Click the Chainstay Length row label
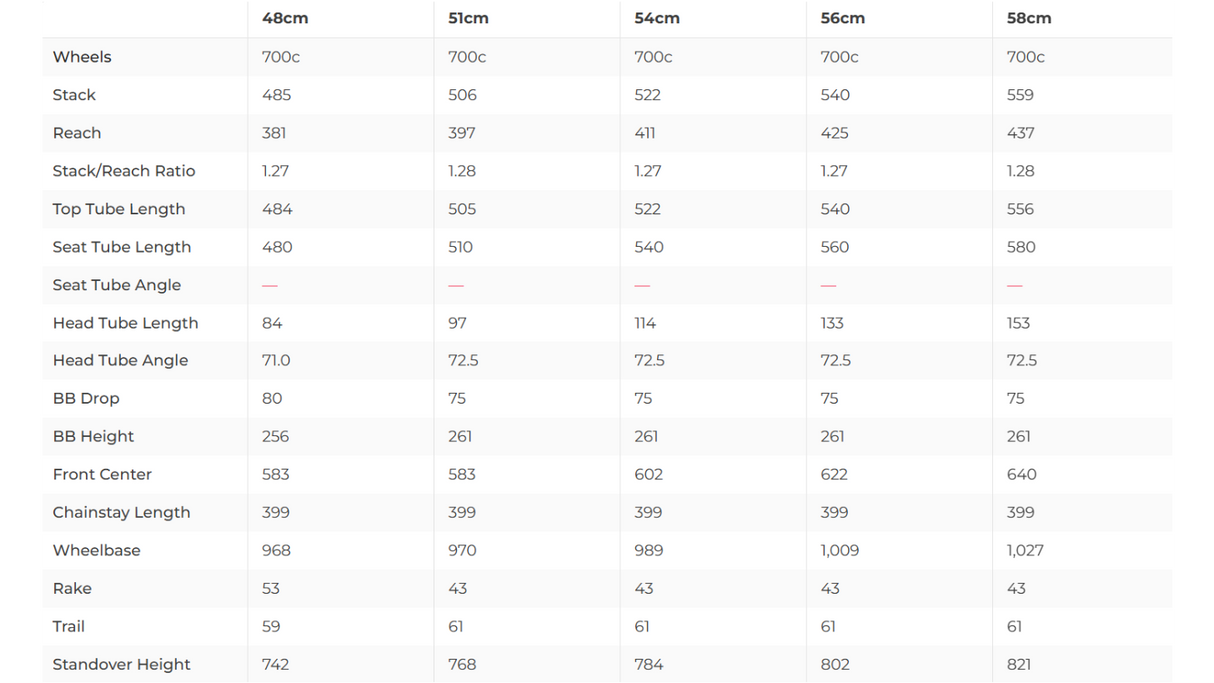This screenshot has height=683, width=1214. point(121,512)
